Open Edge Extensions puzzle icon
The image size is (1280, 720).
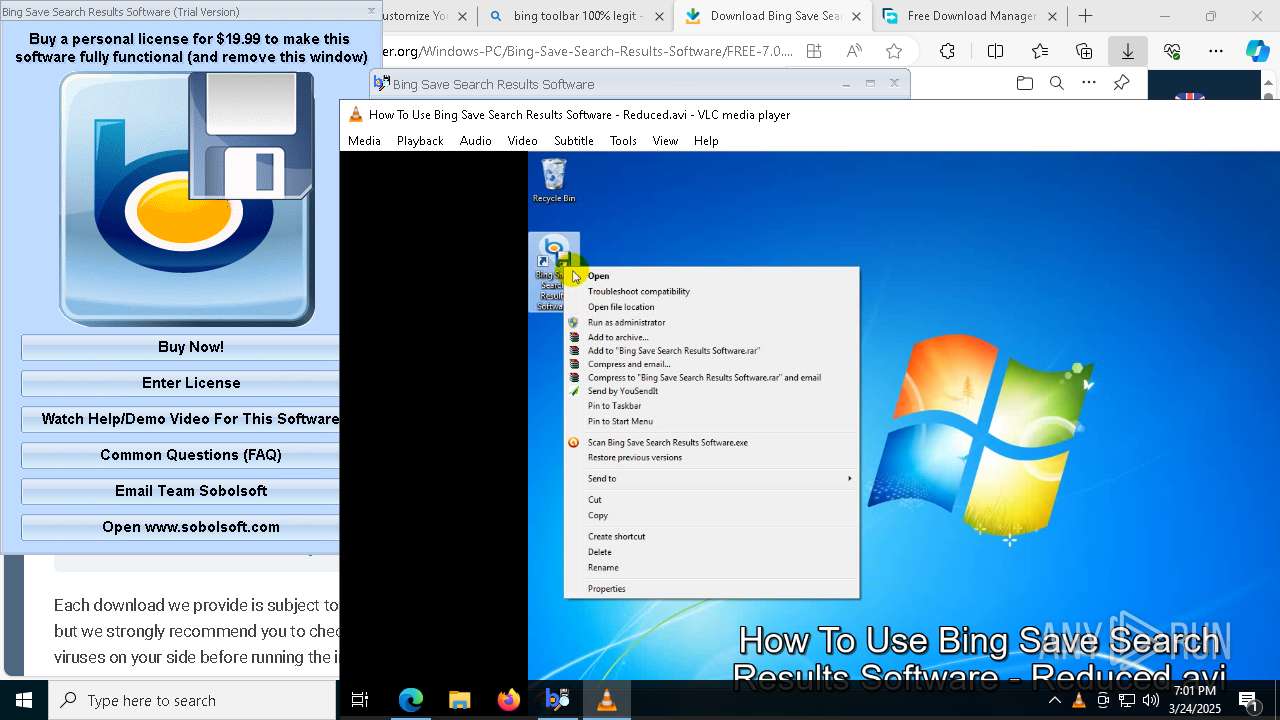coord(947,51)
